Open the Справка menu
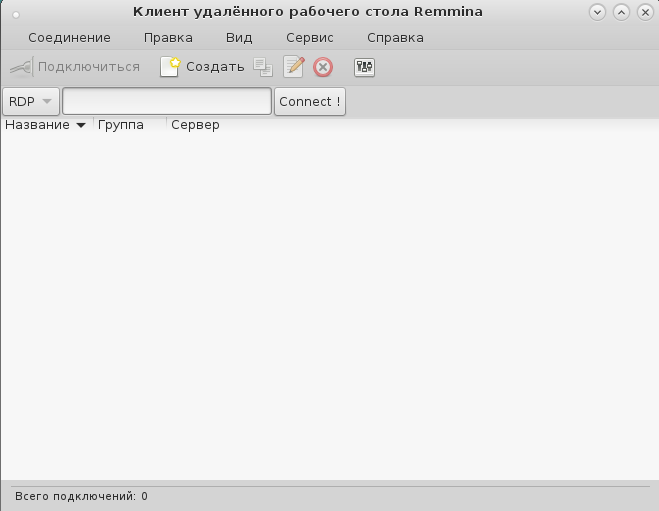Image resolution: width=659 pixels, height=511 pixels. pos(395,38)
